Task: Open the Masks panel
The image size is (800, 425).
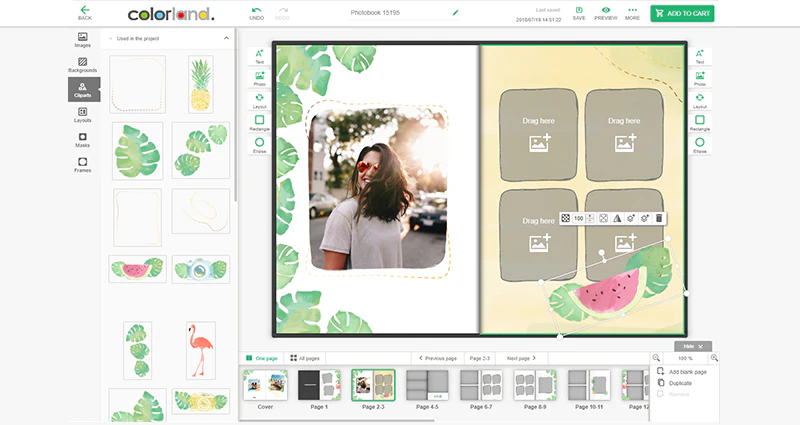Action: point(82,140)
